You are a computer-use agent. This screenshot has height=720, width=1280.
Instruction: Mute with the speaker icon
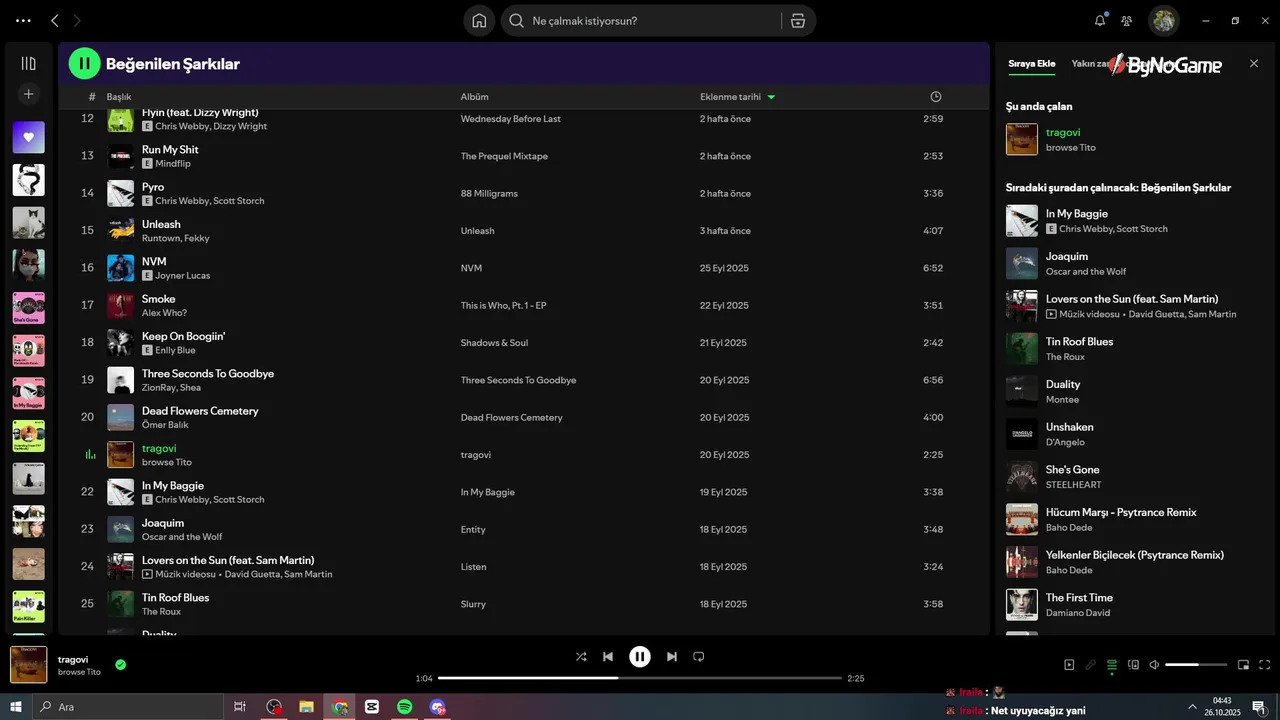[1154, 665]
